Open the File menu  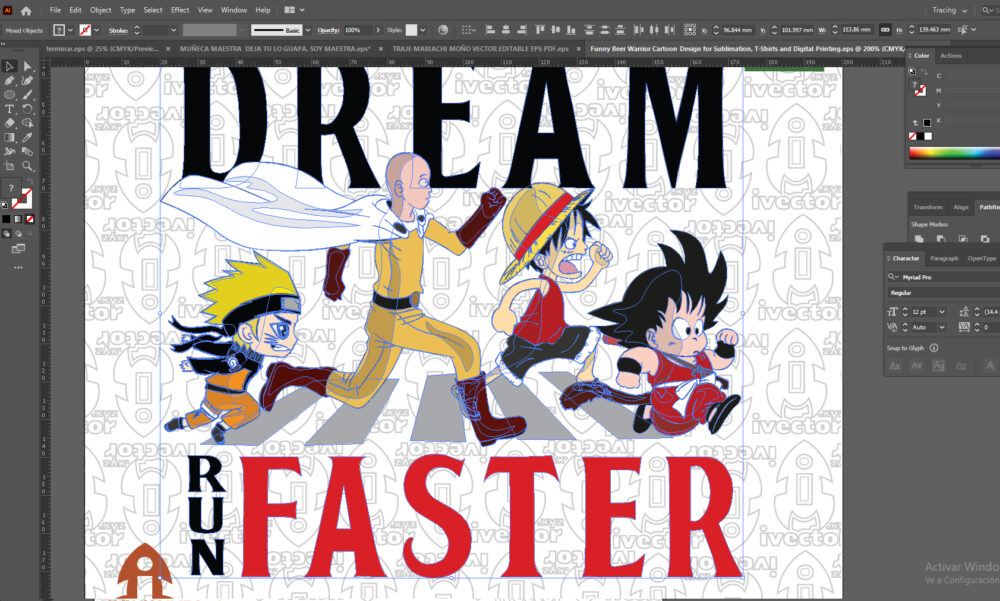[x=55, y=10]
